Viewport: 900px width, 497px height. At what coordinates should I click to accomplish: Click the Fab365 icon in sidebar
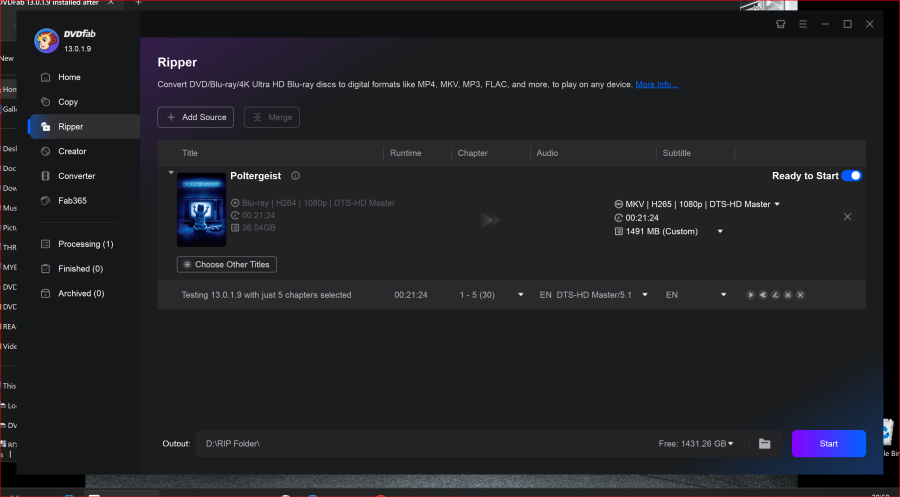click(45, 200)
